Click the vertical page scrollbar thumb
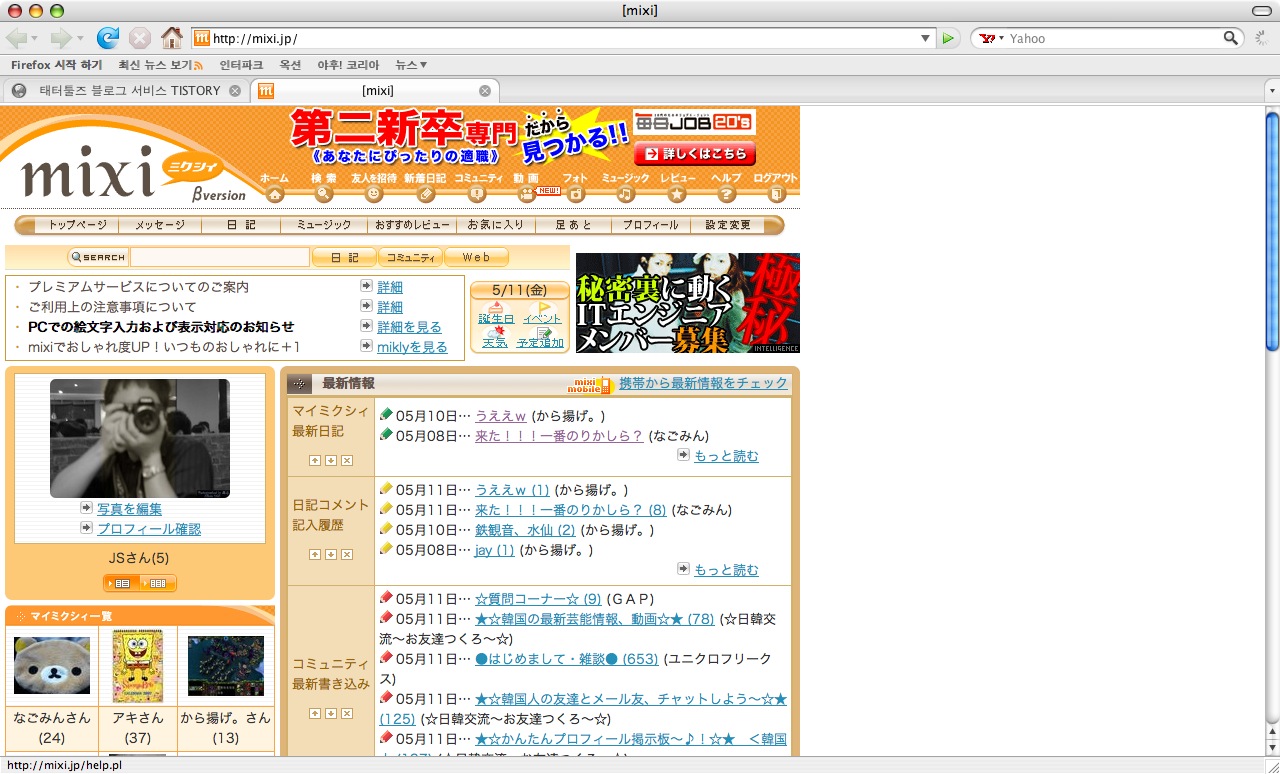1280x774 pixels. [x=1272, y=231]
